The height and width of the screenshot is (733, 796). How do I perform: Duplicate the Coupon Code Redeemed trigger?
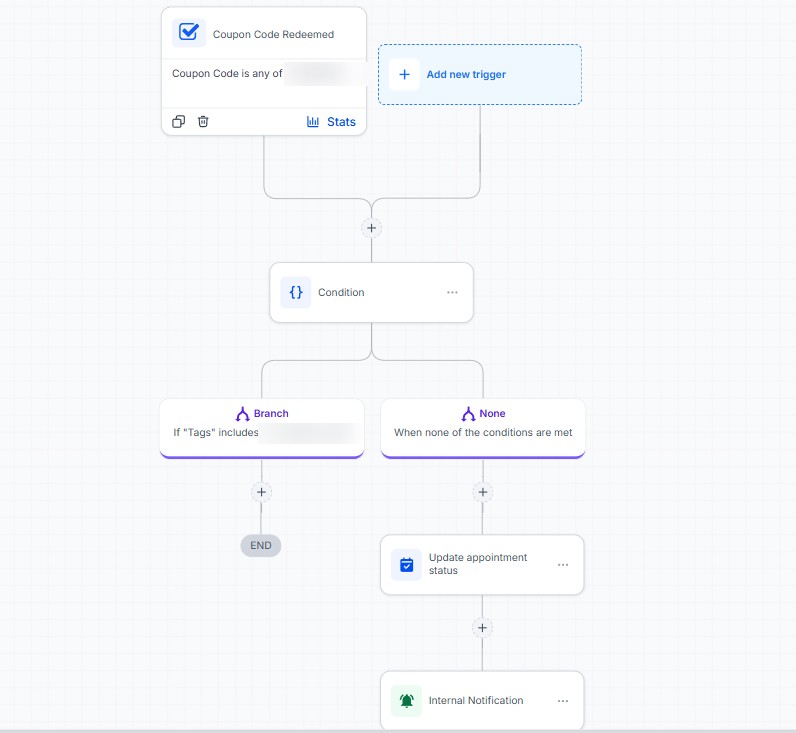[x=179, y=122]
